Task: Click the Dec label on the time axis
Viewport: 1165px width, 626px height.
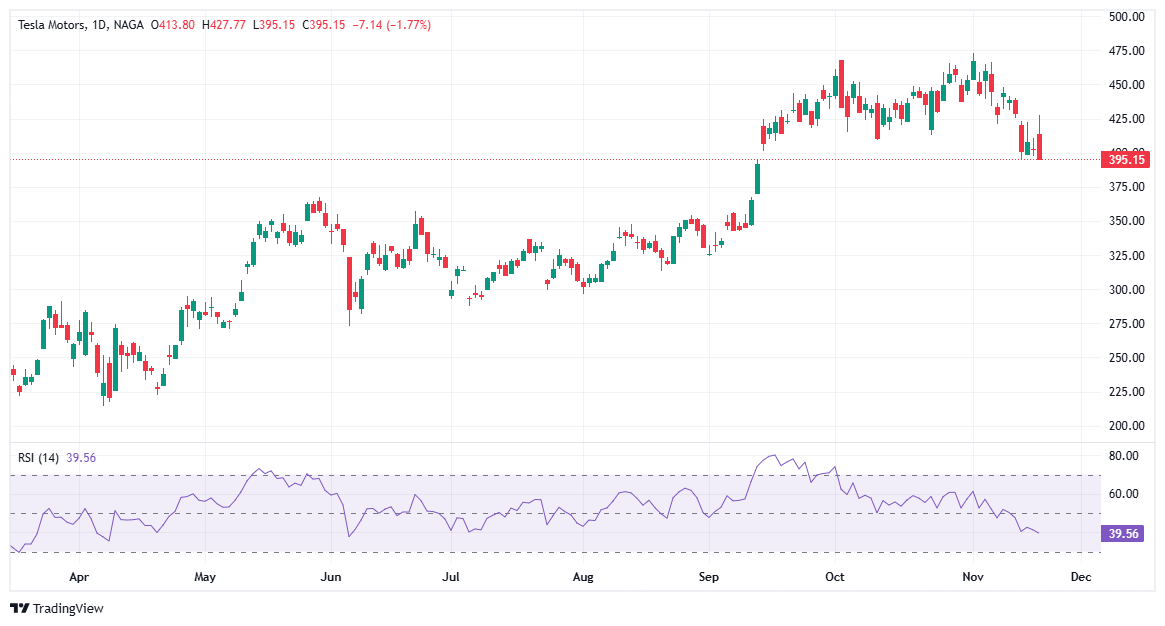Action: 1081,577
